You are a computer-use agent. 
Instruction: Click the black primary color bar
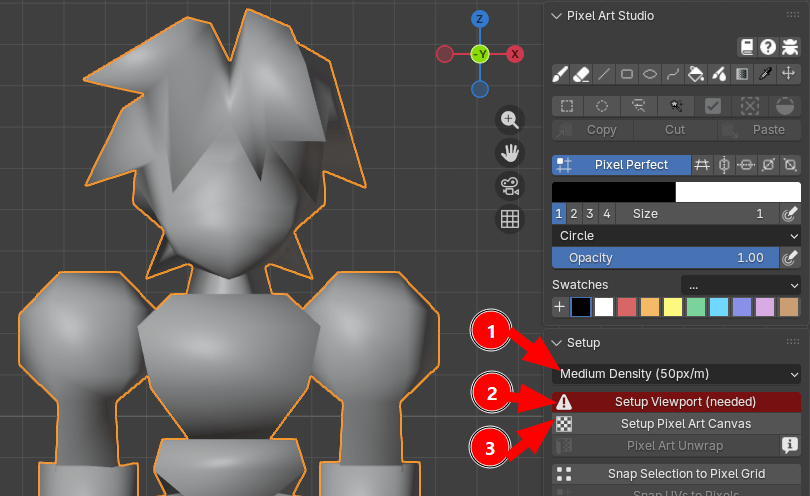pos(614,192)
